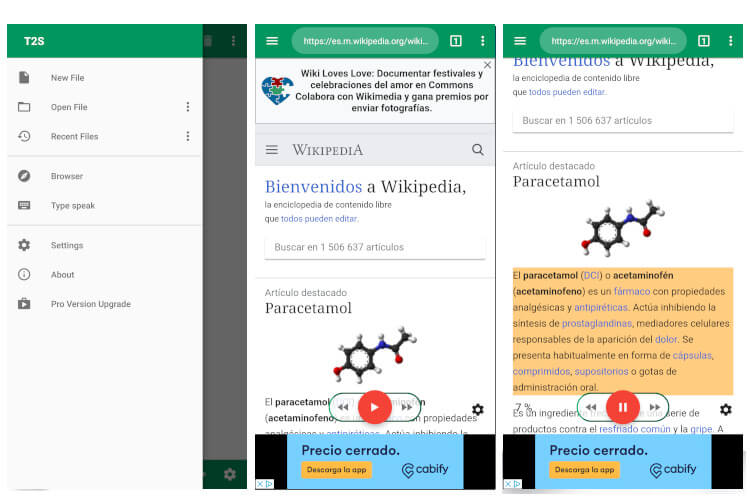Open Settings from the drawer
This screenshot has height=500, width=750.
[x=104, y=245]
